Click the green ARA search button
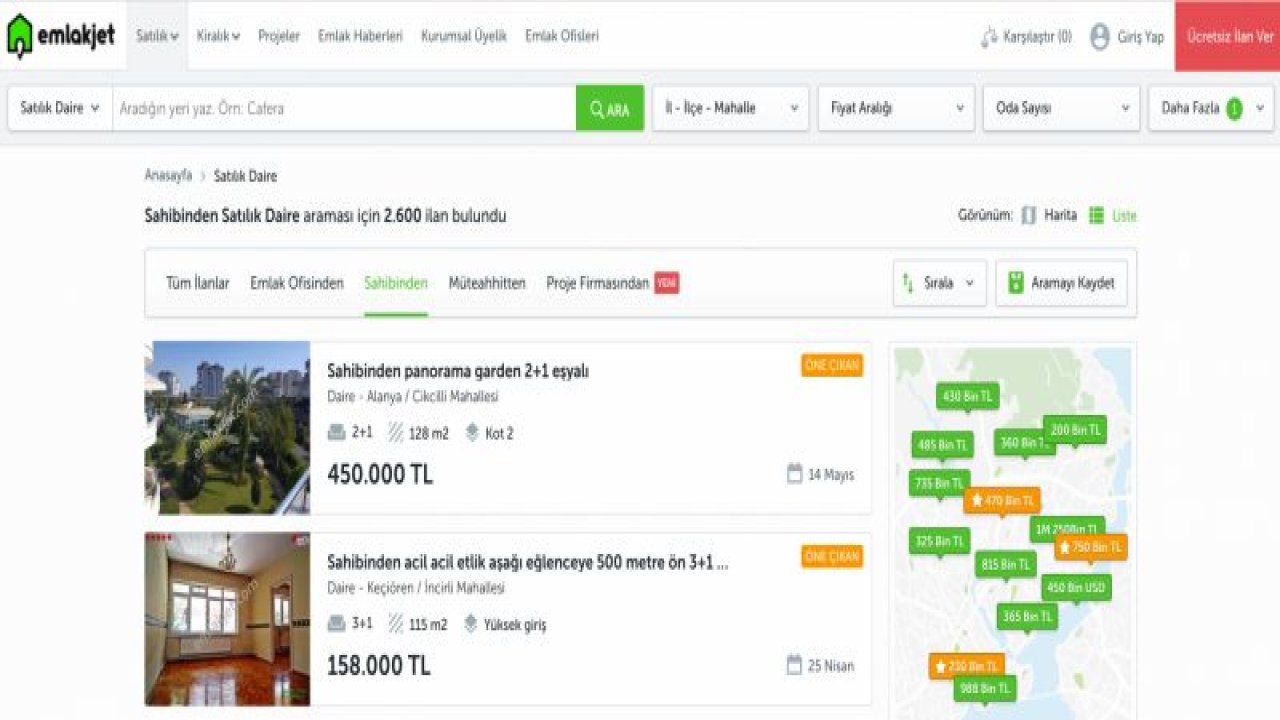This screenshot has height=720, width=1280. [609, 109]
